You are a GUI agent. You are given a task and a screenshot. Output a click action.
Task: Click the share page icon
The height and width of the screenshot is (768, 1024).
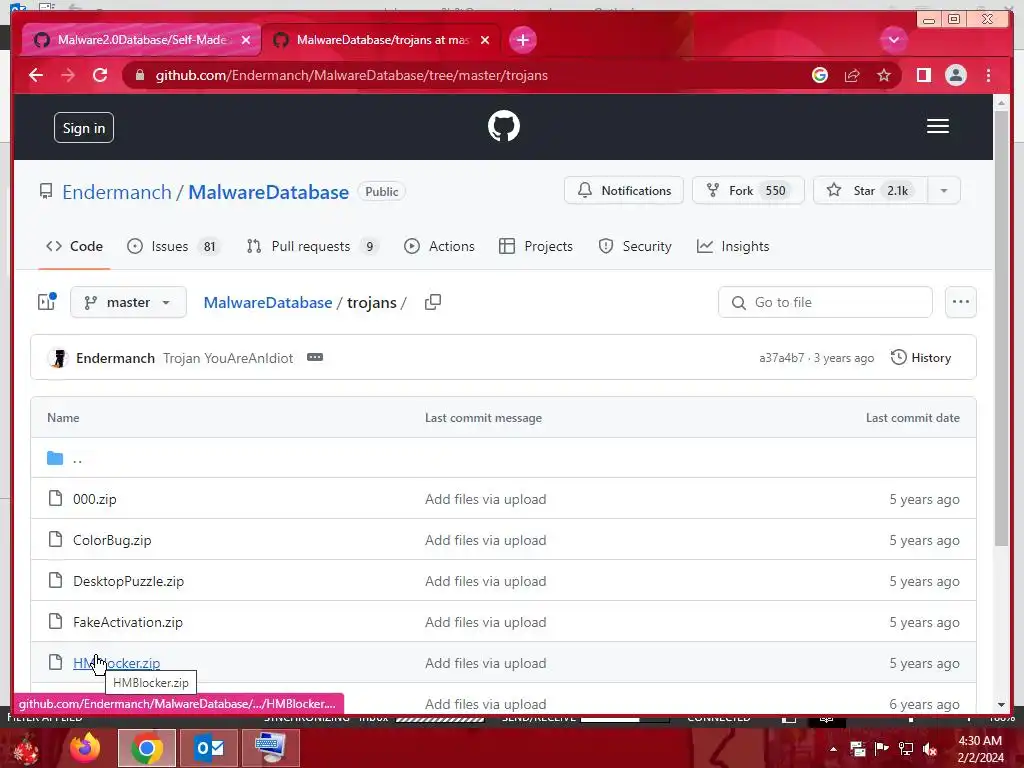pos(852,75)
